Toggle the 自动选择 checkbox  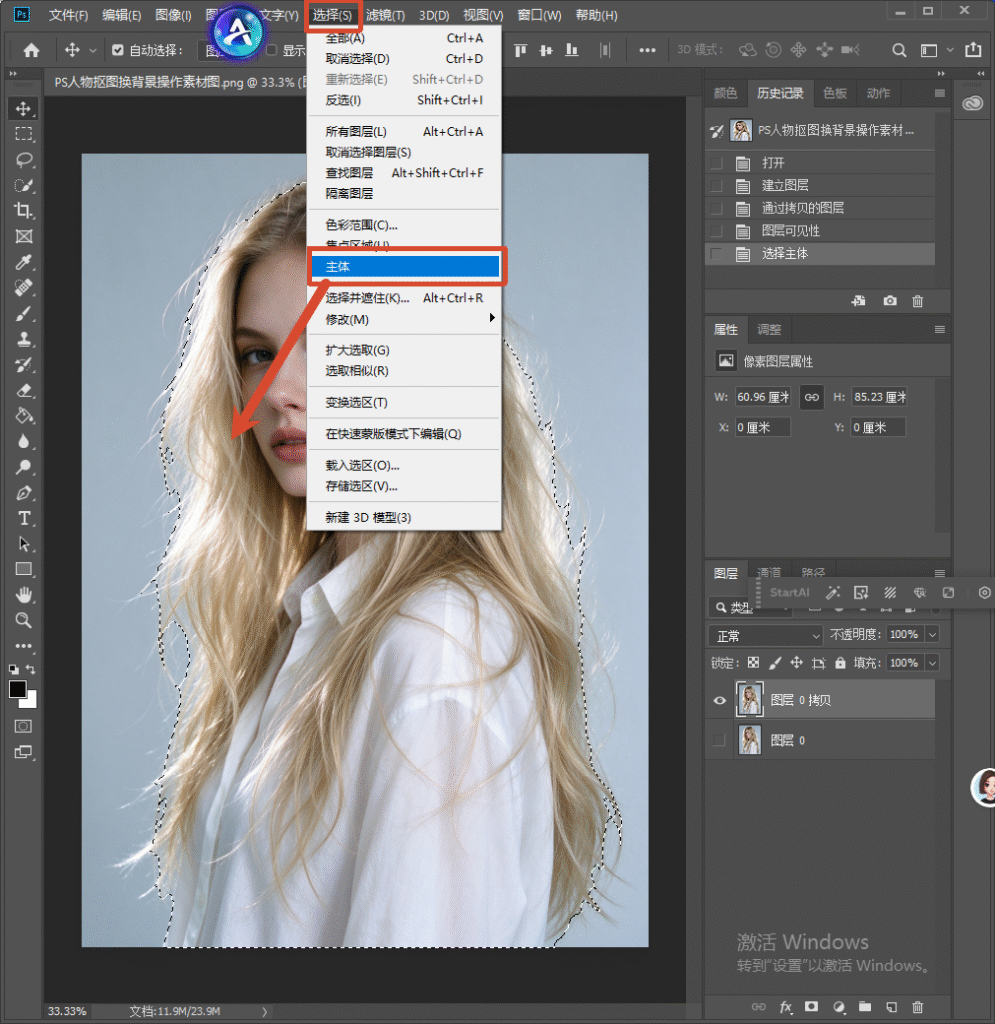[x=118, y=50]
